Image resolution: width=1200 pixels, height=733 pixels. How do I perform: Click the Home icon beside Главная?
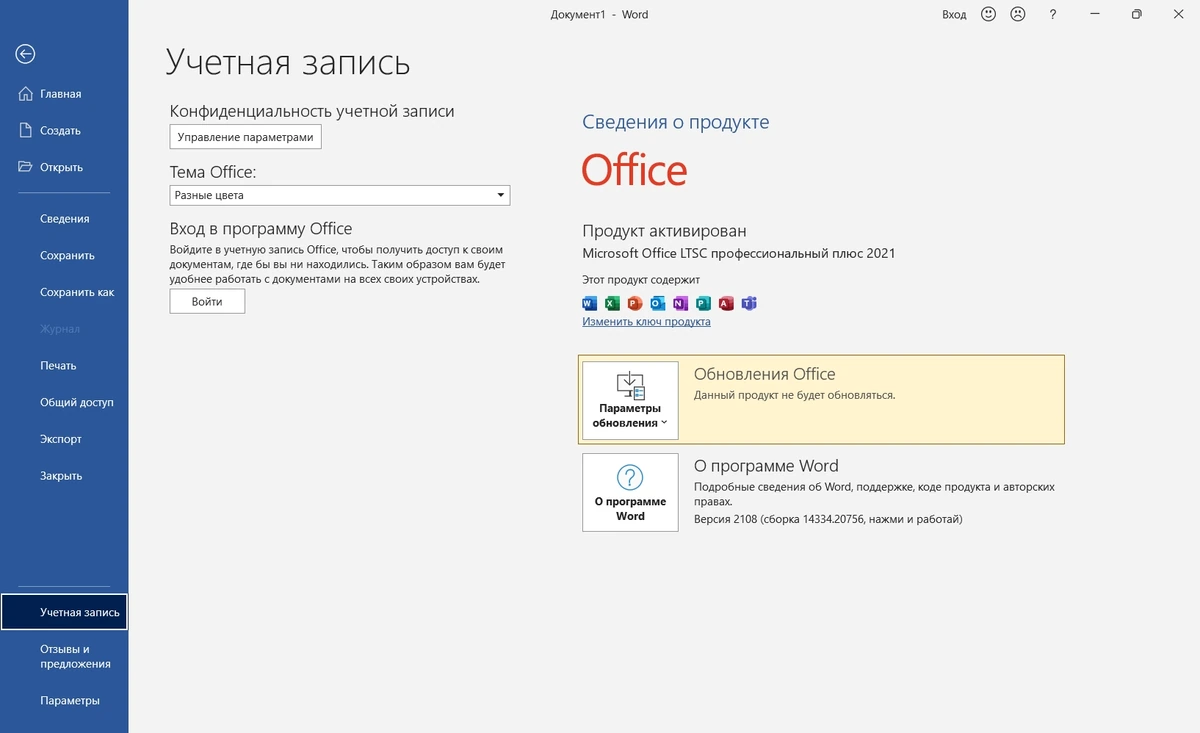pyautogui.click(x=26, y=94)
